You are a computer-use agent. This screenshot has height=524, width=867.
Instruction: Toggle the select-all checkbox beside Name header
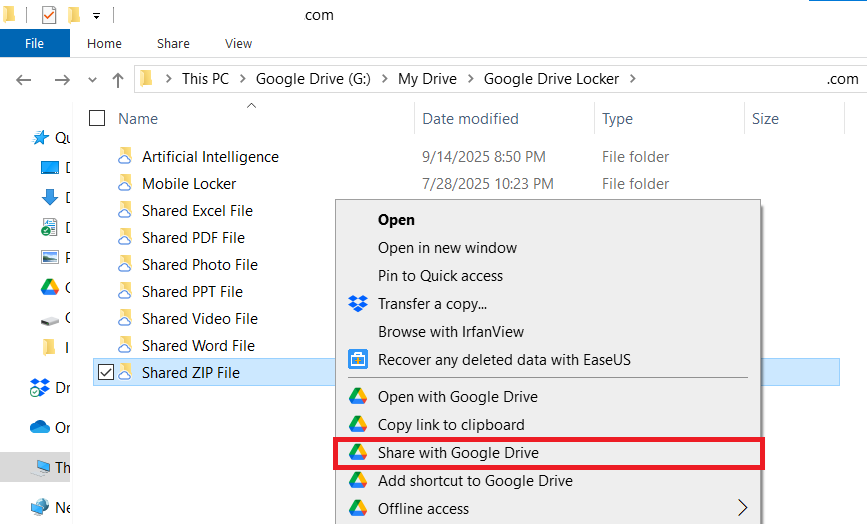[x=97, y=119]
